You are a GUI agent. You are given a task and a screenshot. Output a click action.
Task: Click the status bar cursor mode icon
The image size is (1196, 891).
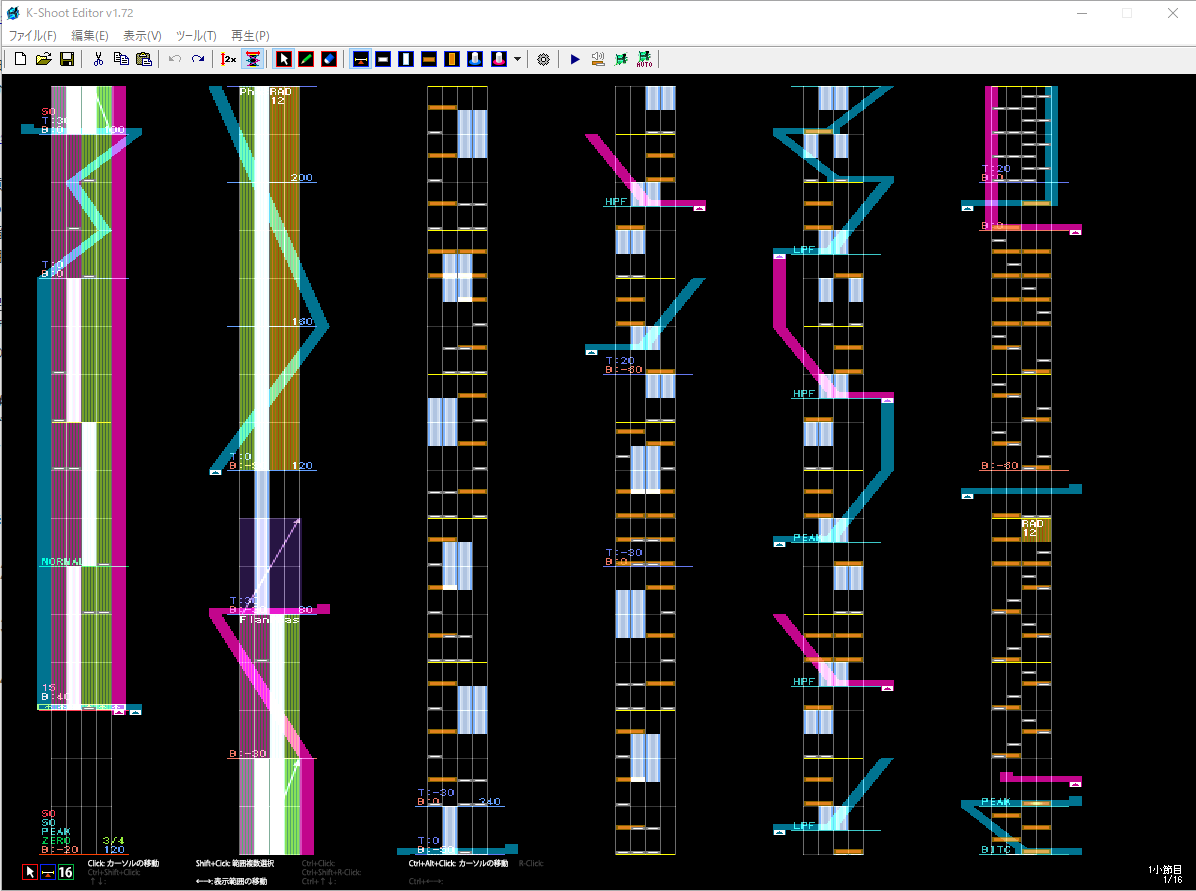[30, 871]
